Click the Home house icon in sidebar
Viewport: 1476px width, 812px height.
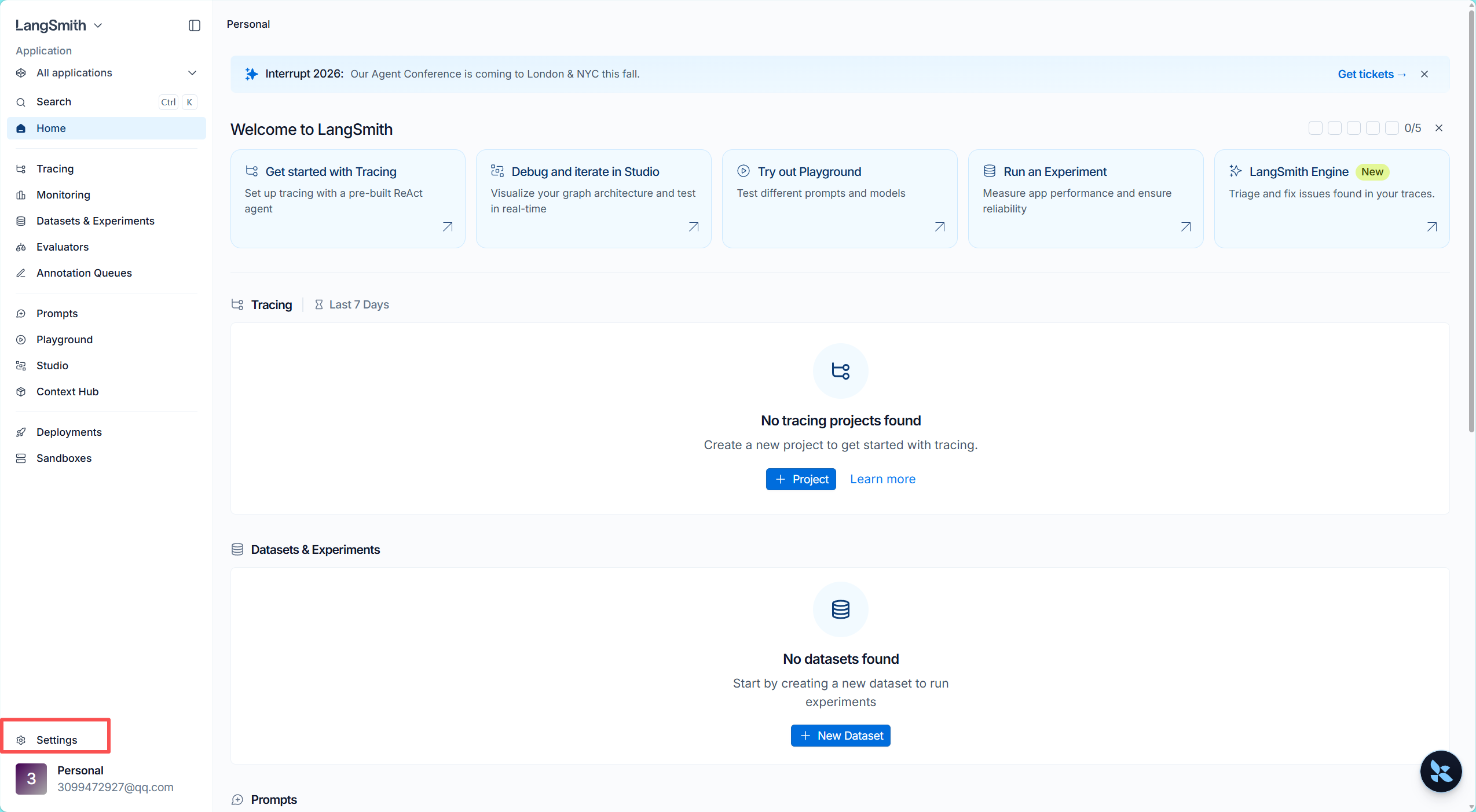coord(21,128)
